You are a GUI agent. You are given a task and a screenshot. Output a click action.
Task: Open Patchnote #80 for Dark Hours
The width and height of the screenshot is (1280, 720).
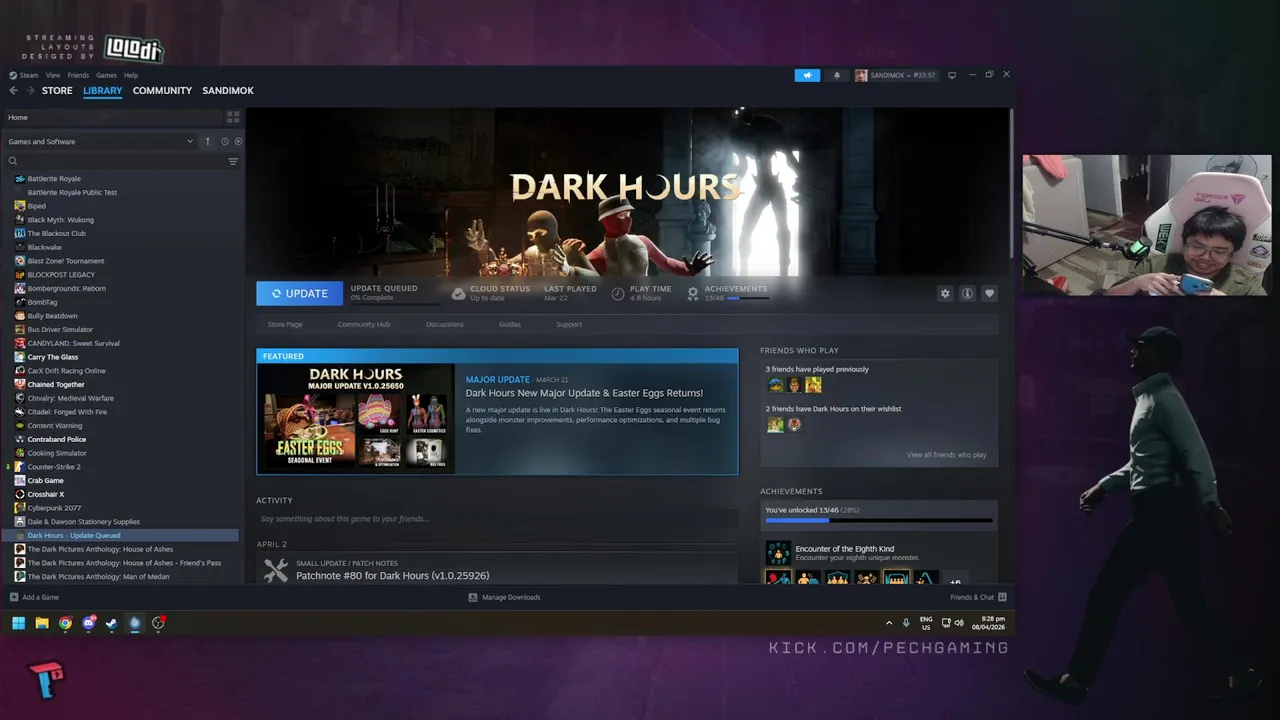[x=392, y=576]
